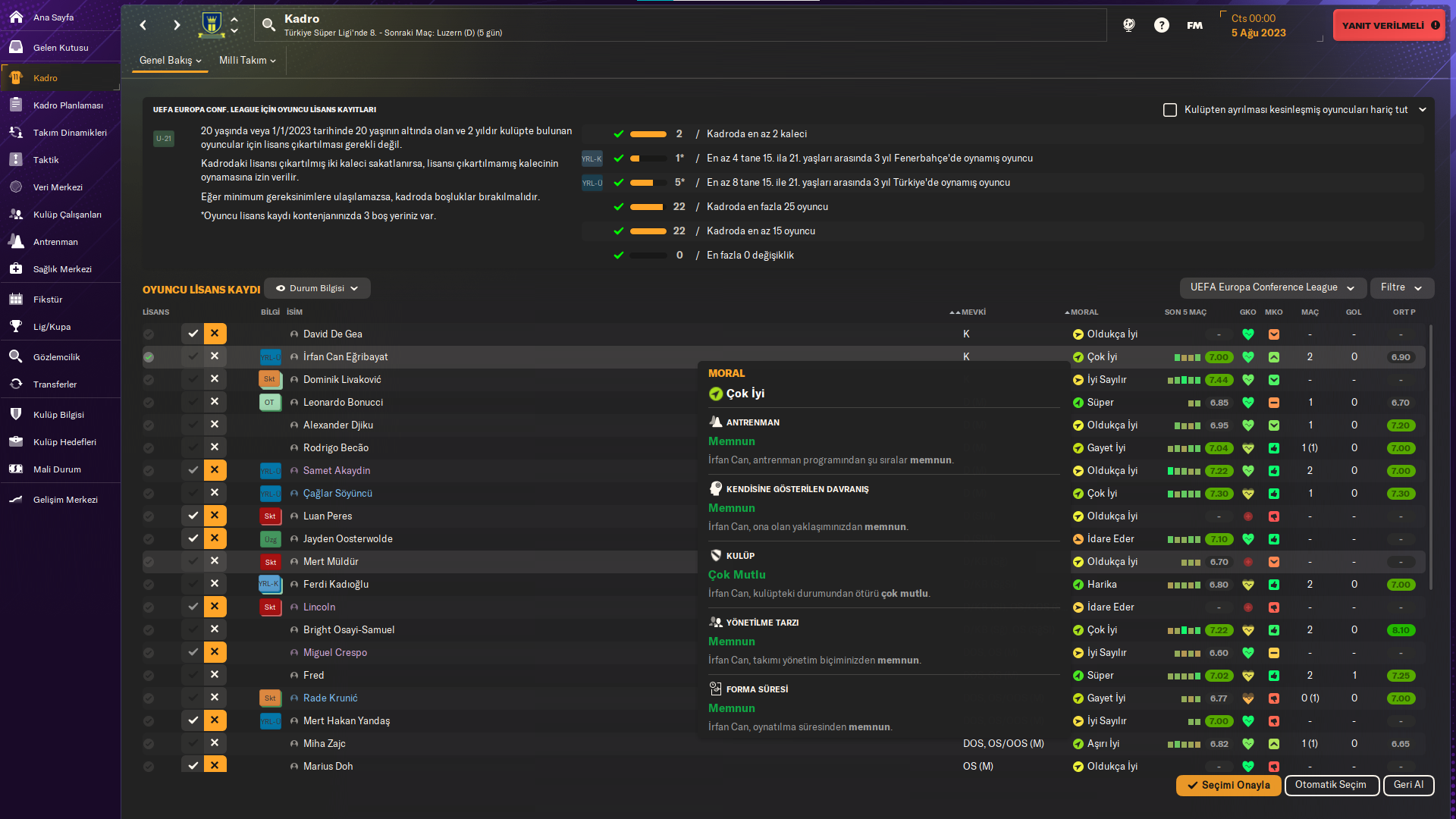Open Takım Dinamikleri from the sidebar
1456x819 pixels.
pos(70,133)
